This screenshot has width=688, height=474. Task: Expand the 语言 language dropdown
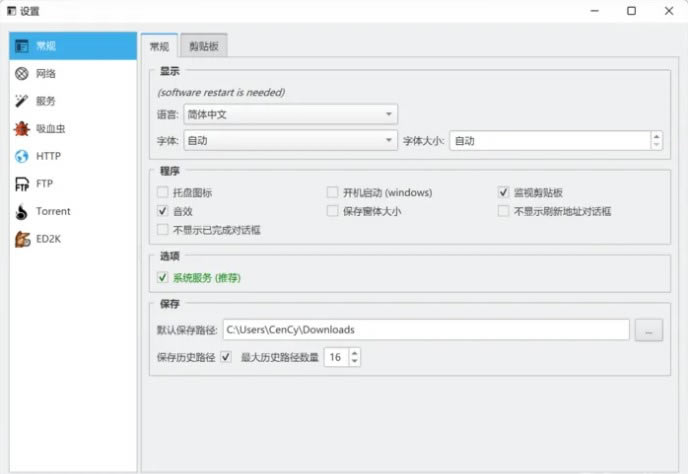pyautogui.click(x=290, y=115)
